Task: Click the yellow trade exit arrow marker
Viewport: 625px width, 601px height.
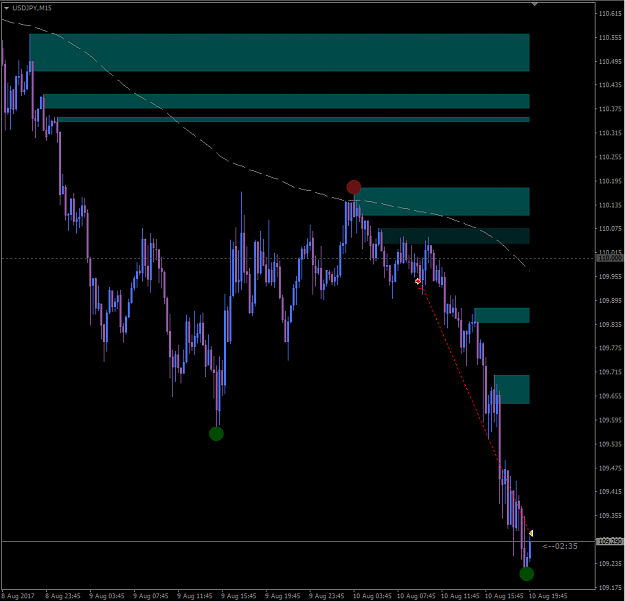Action: (531, 533)
